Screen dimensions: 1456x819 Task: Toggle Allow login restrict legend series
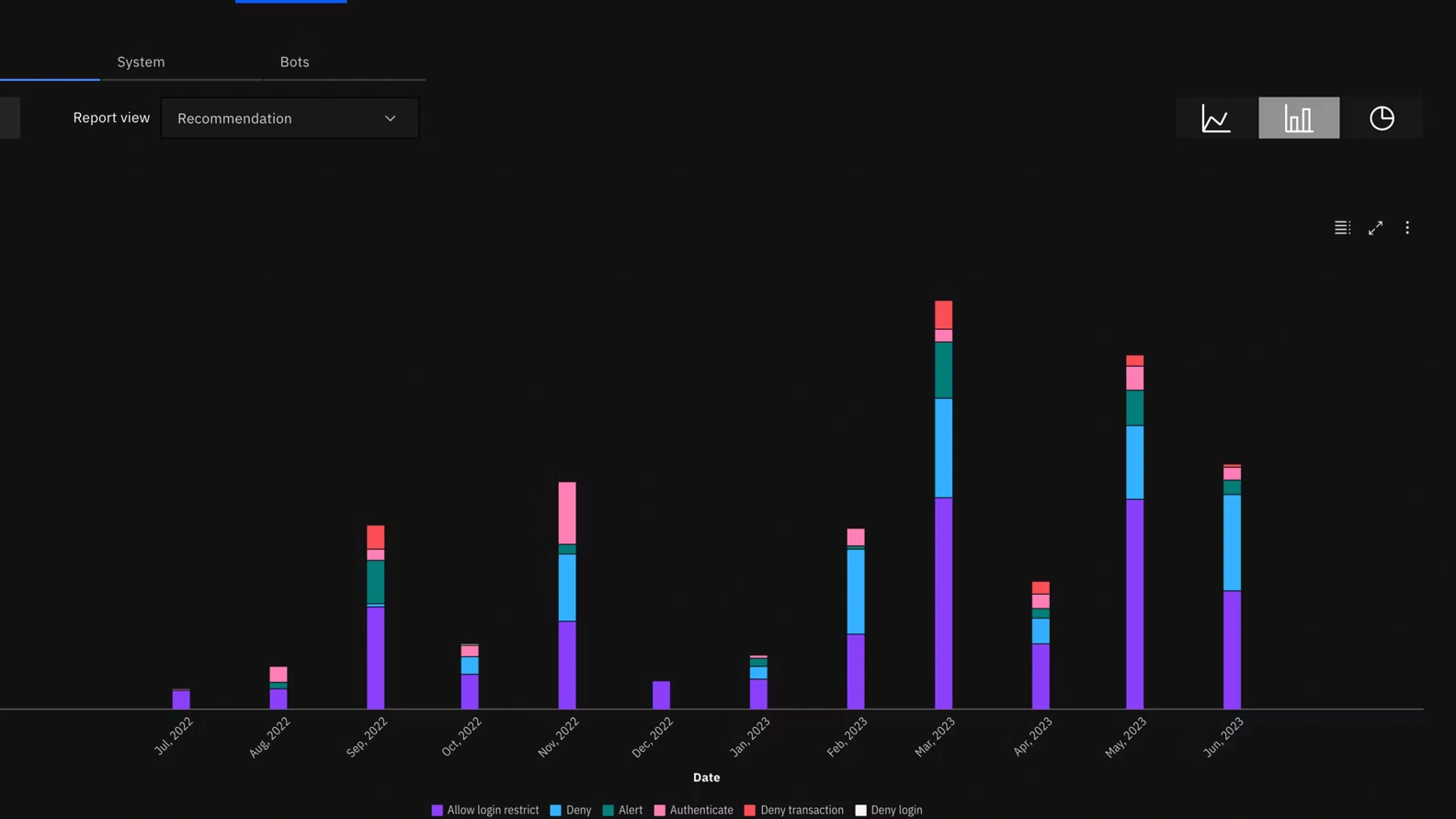[x=485, y=810]
